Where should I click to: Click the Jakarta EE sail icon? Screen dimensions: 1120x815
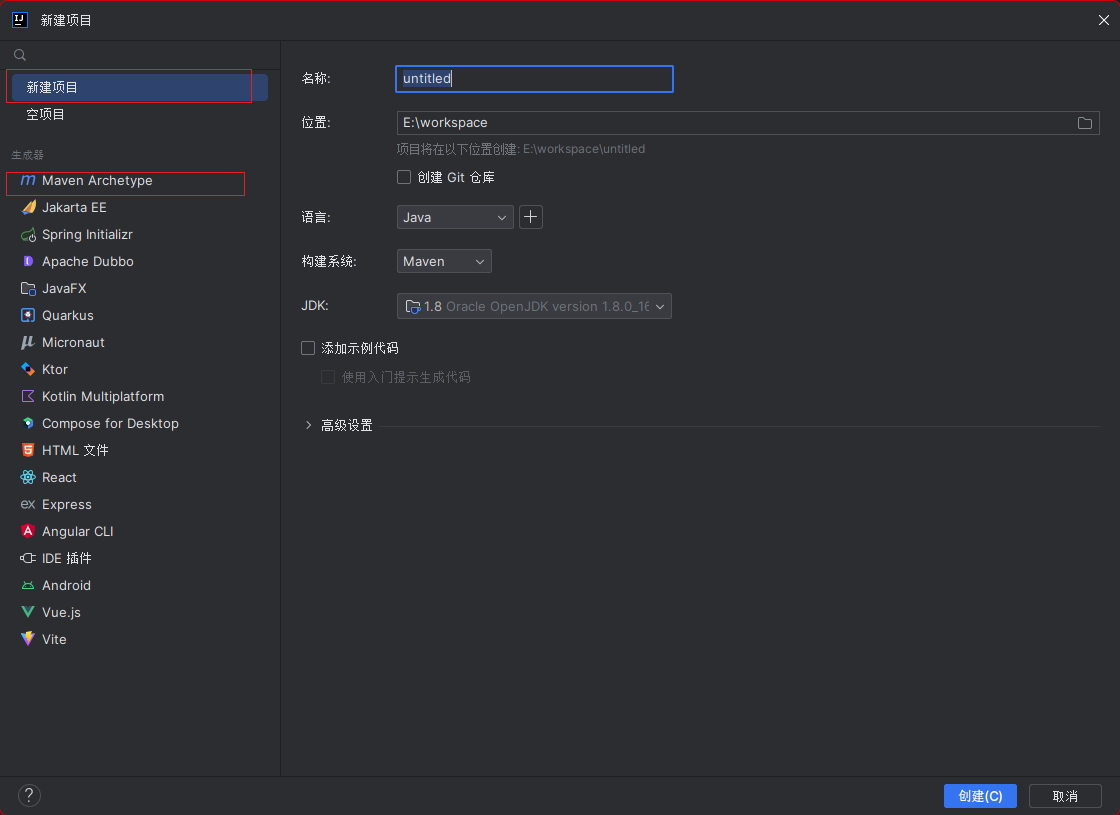28,208
